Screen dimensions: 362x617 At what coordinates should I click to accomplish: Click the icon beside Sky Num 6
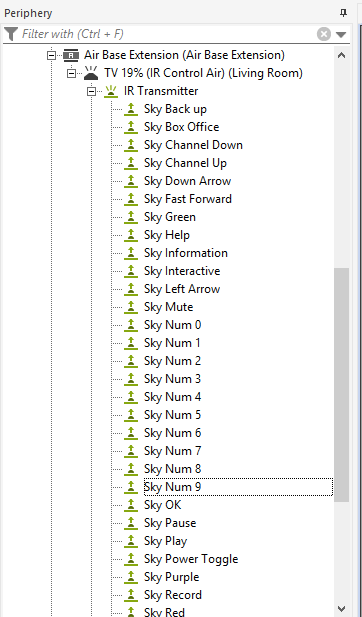click(131, 433)
